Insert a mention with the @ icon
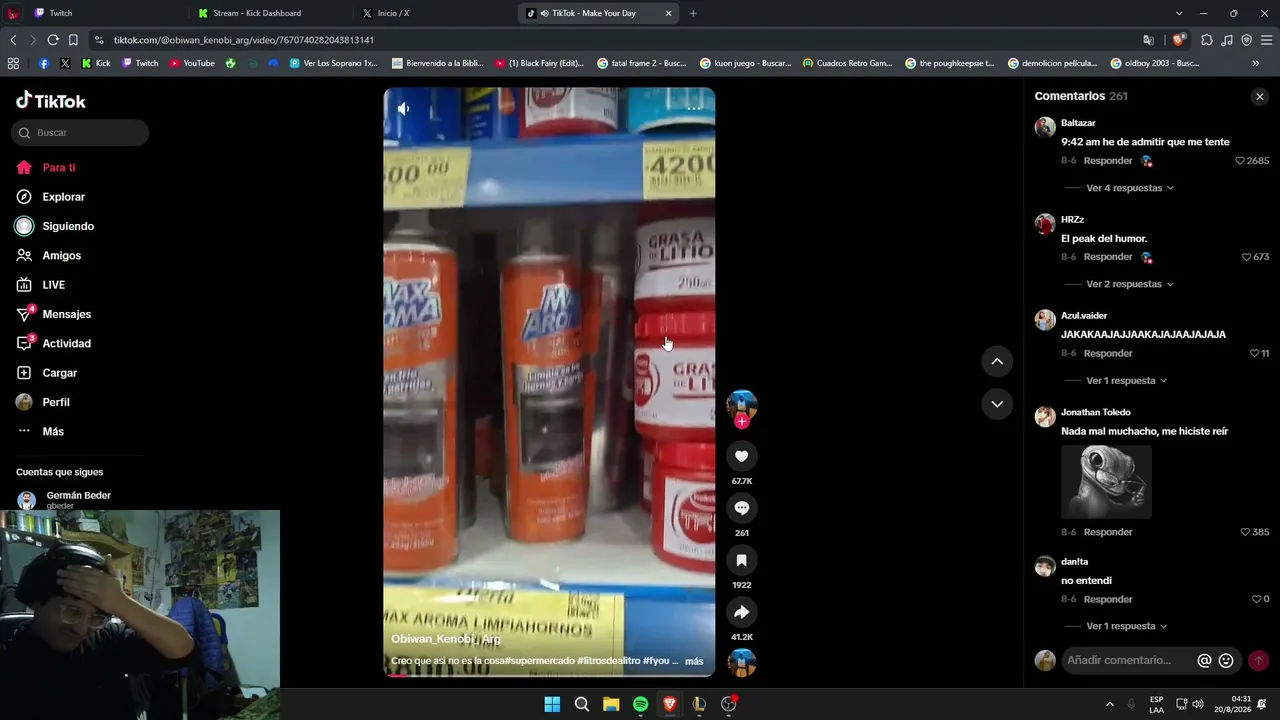This screenshot has height=720, width=1280. (1204, 661)
